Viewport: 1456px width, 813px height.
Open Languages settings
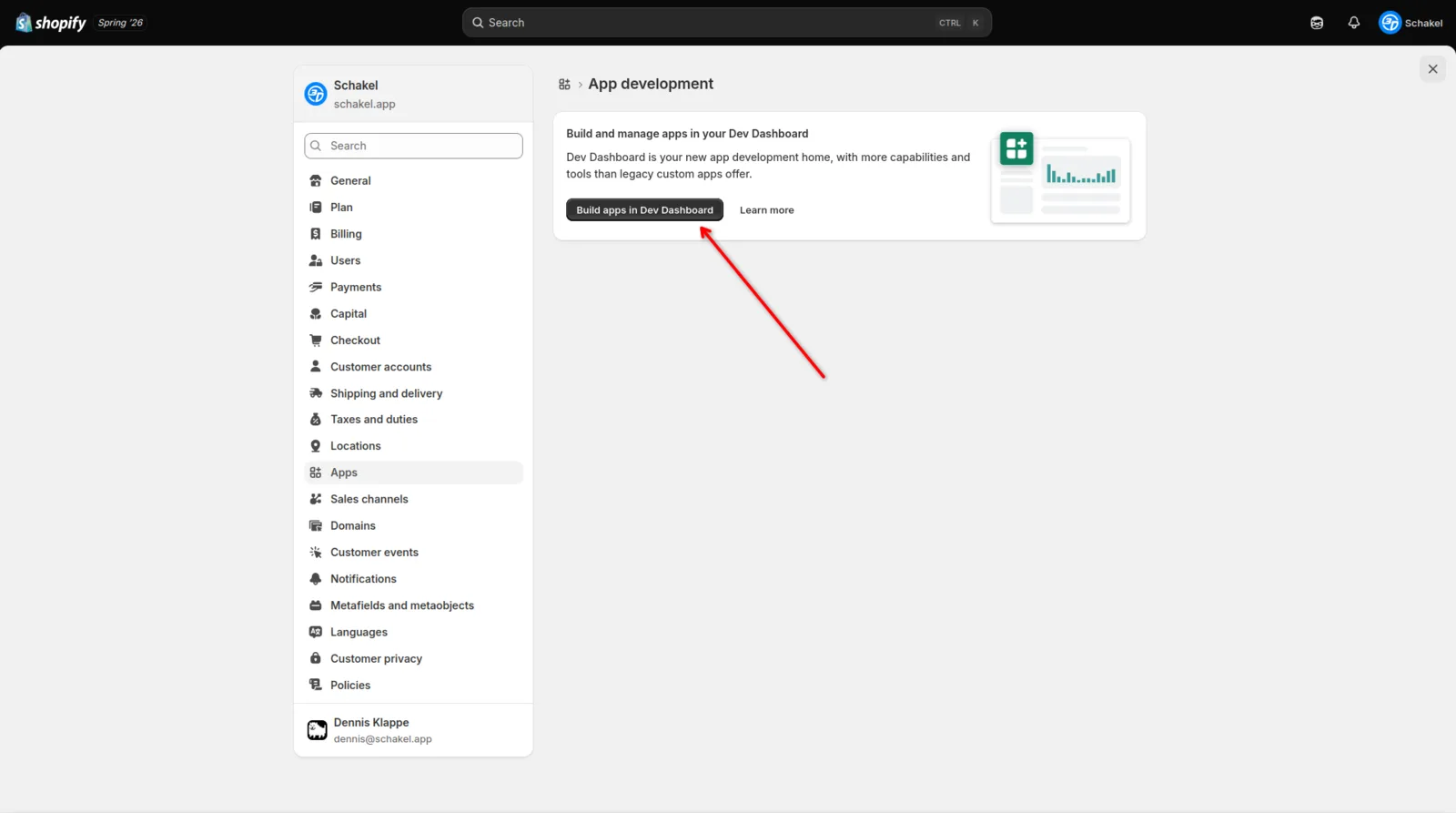click(x=413, y=632)
